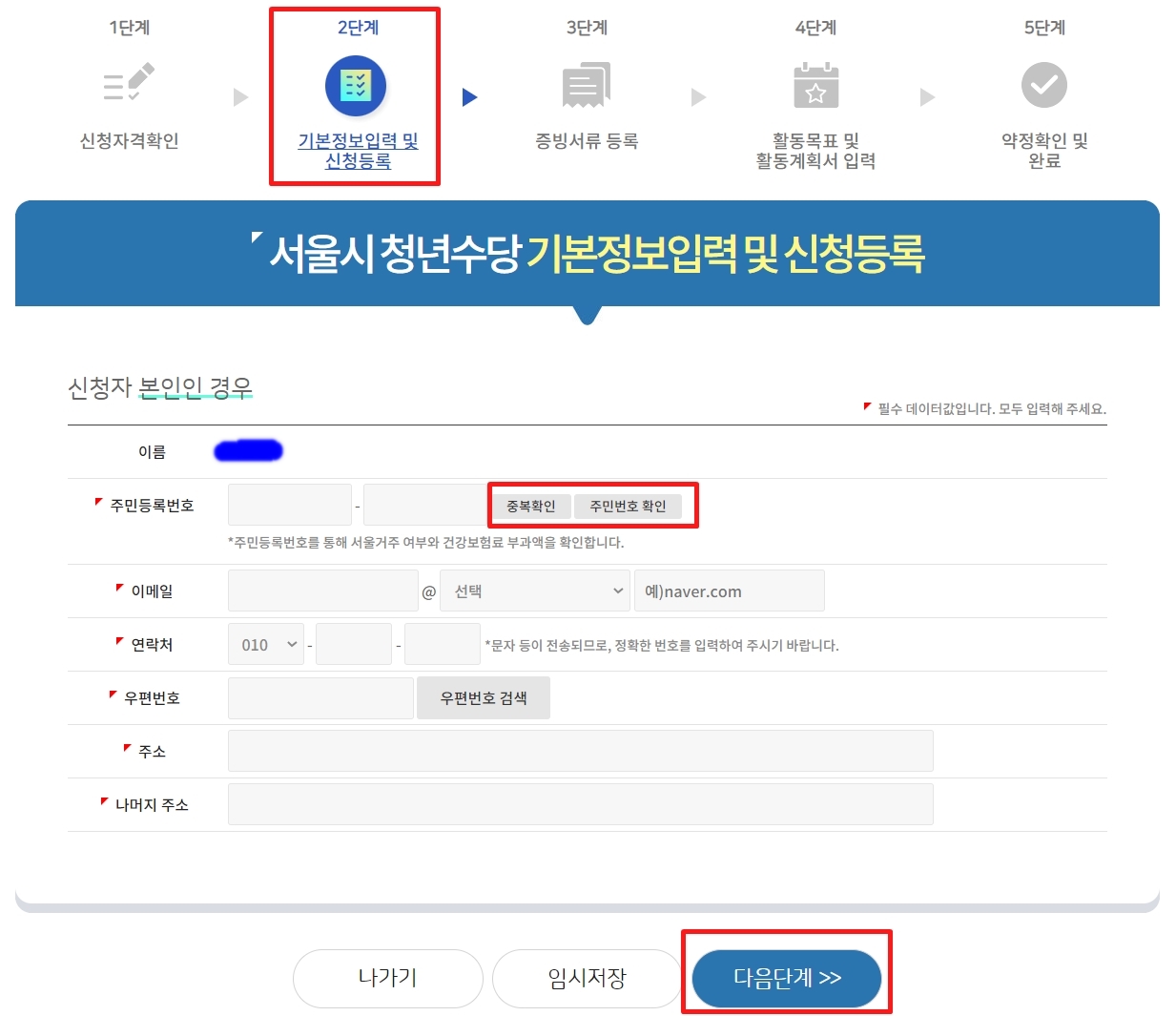1176x1016 pixels.
Task: Select the 신청자격확인 step label
Action: (129, 141)
